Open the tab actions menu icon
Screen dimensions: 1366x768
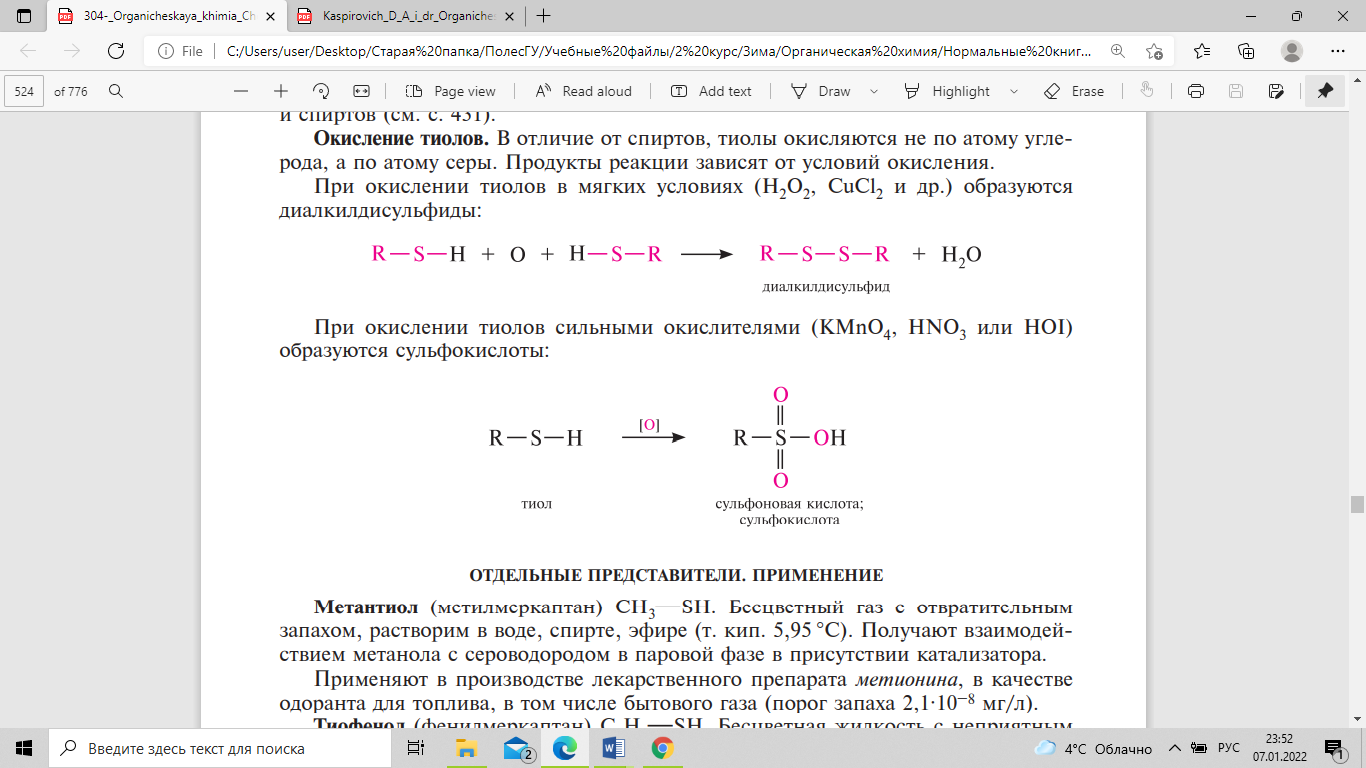25,16
